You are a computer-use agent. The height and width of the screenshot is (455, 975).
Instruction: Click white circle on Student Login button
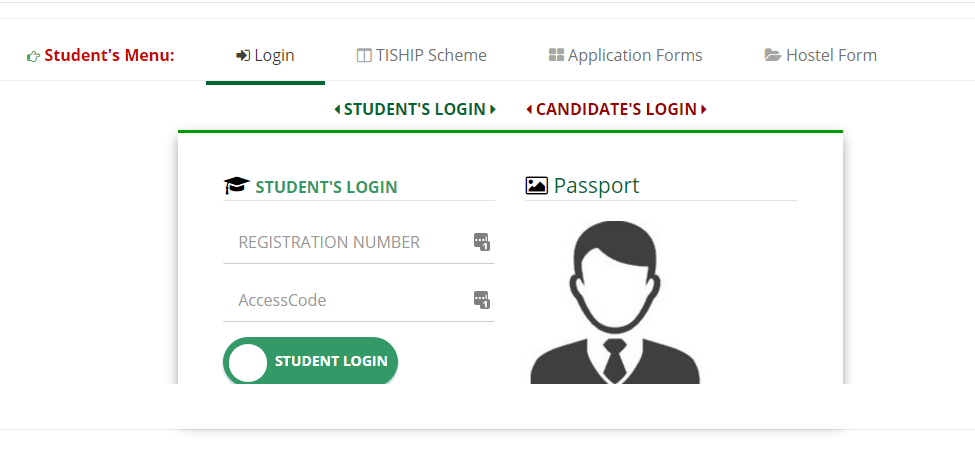248,362
